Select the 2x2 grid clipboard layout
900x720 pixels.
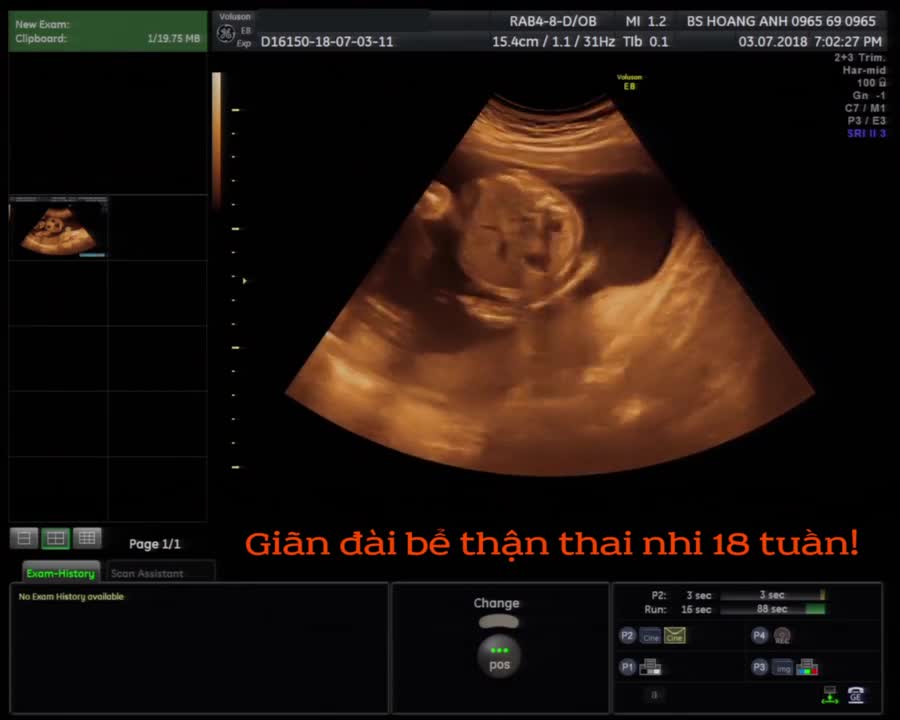(56, 539)
